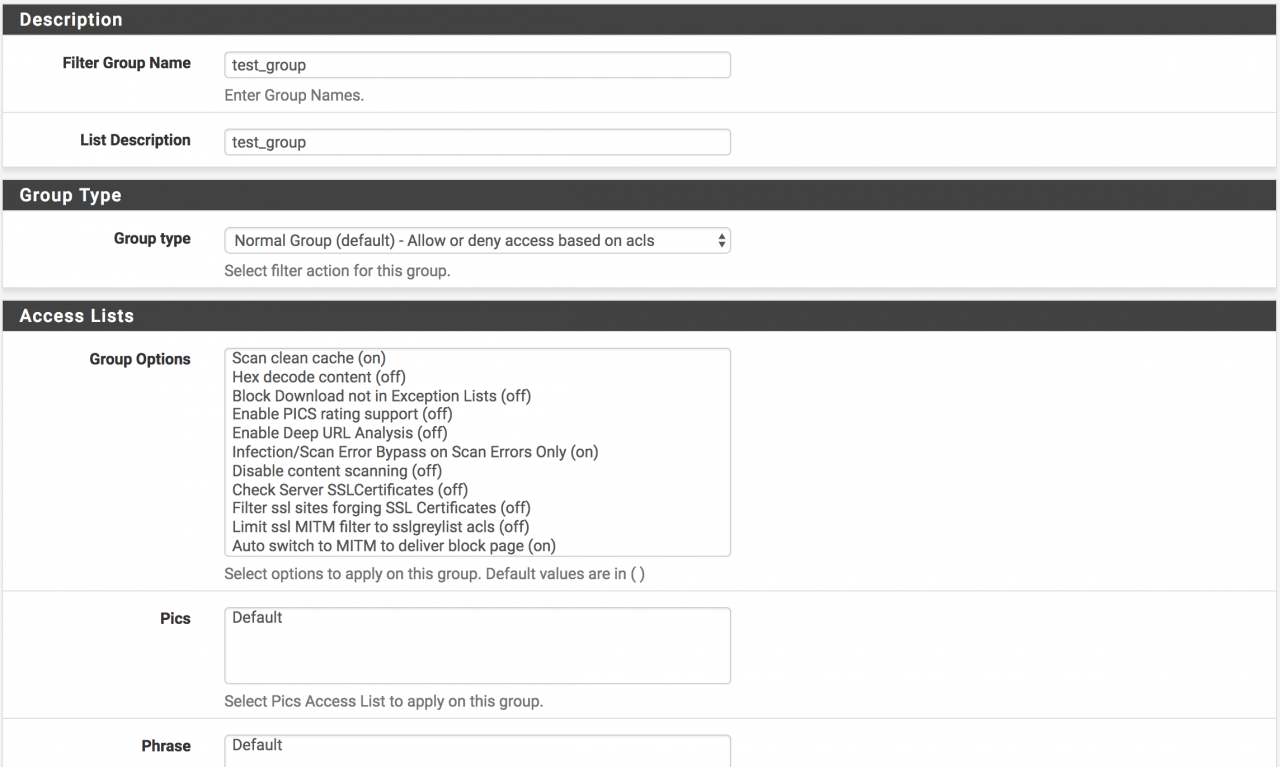Choose 'Limit ssl MITM filter to sslgreylist acls'

380,527
